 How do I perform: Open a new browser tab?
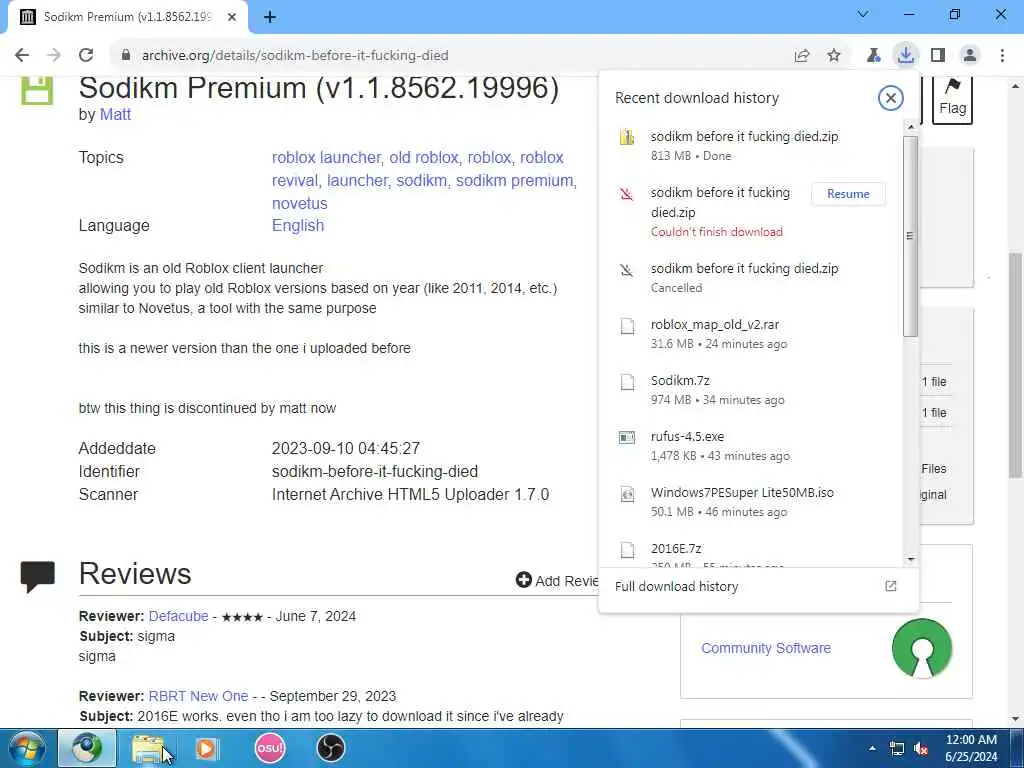pos(270,17)
